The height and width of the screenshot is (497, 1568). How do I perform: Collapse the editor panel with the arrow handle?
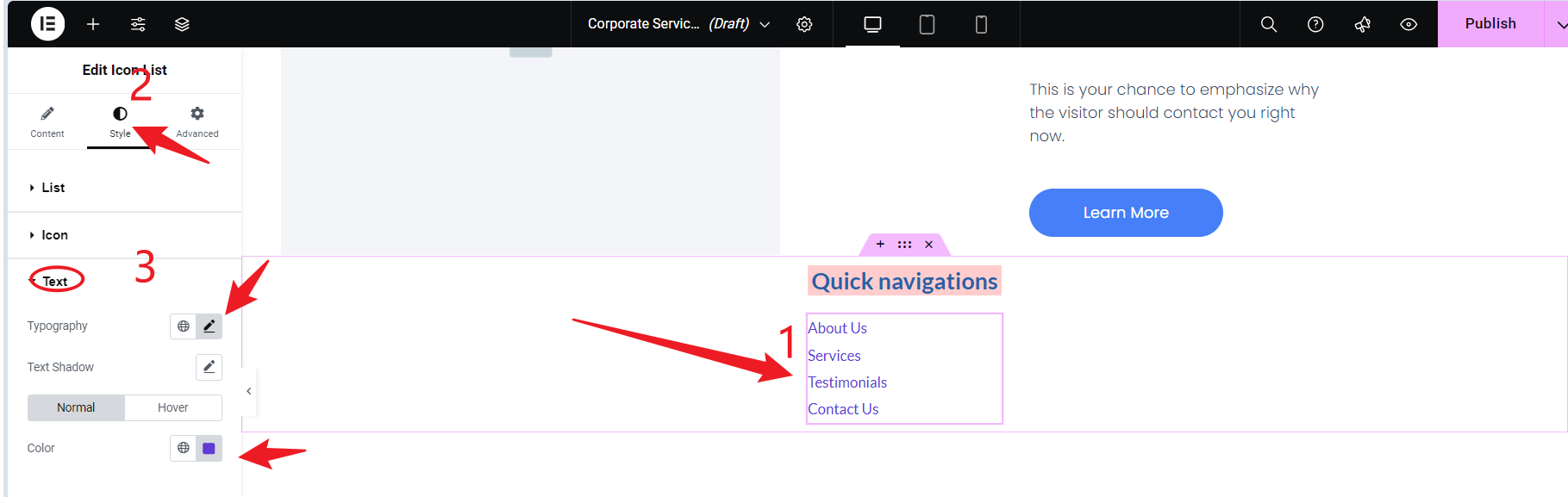tap(249, 391)
